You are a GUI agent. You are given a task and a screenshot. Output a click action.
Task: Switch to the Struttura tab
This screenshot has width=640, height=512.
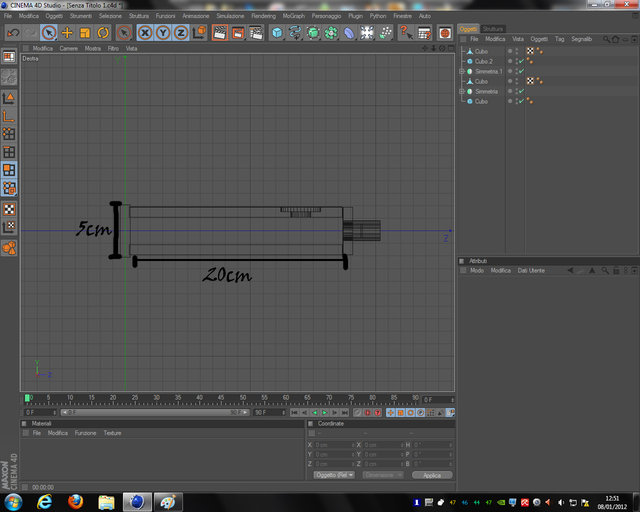tap(493, 29)
